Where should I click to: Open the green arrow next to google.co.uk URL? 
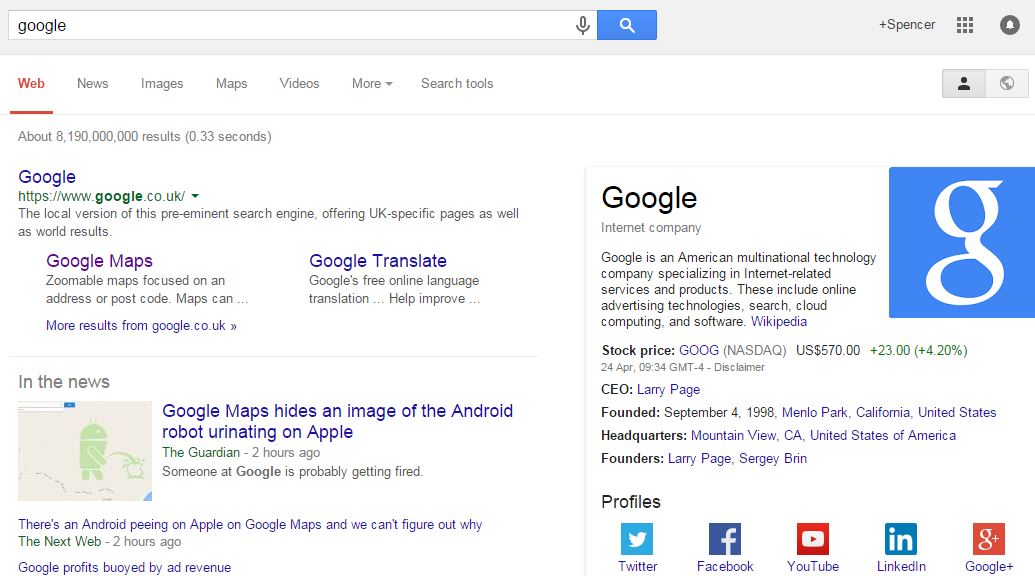click(x=195, y=196)
